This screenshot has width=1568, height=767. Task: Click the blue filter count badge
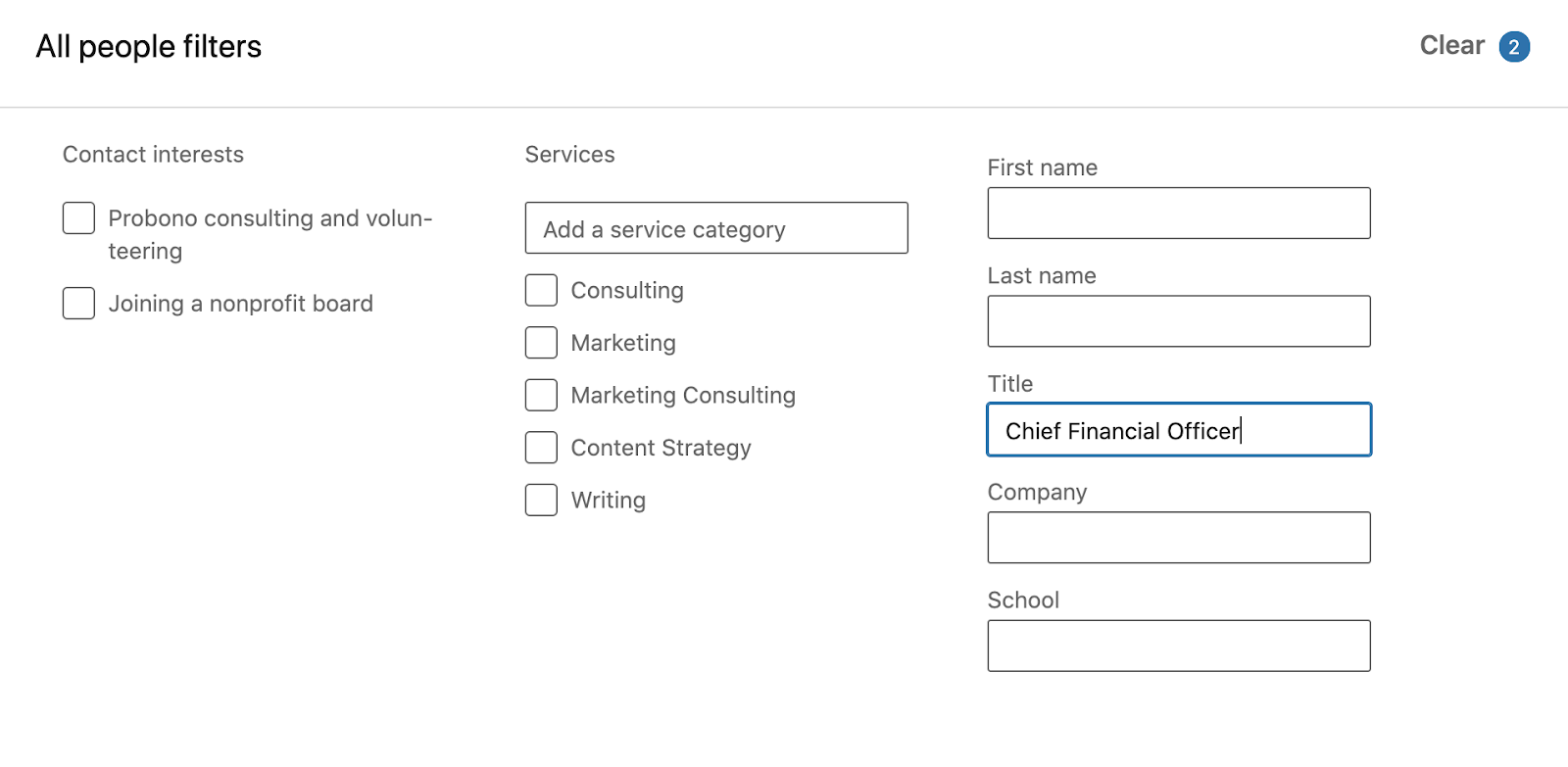[x=1514, y=47]
